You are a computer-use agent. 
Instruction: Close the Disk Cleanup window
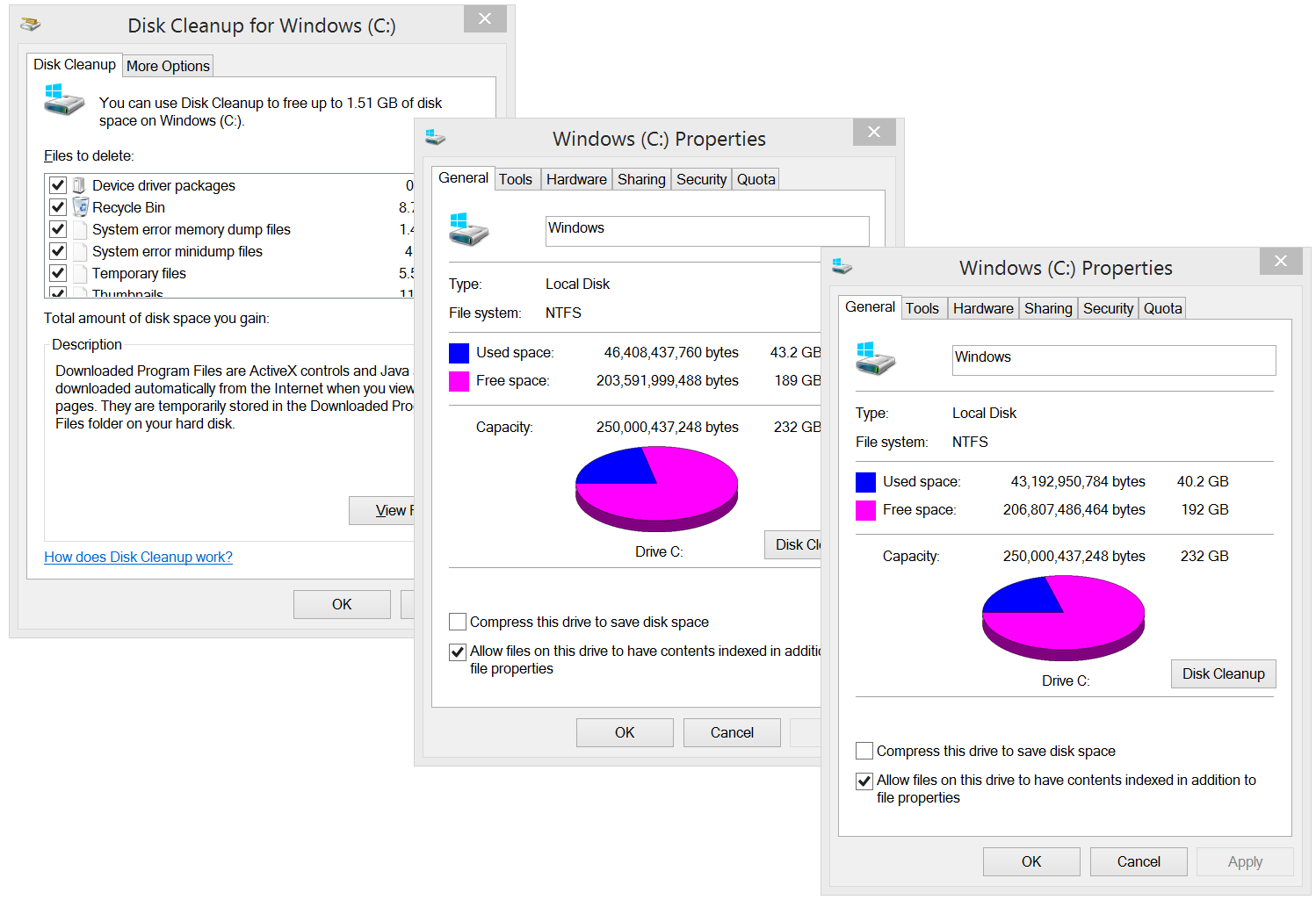tap(485, 18)
